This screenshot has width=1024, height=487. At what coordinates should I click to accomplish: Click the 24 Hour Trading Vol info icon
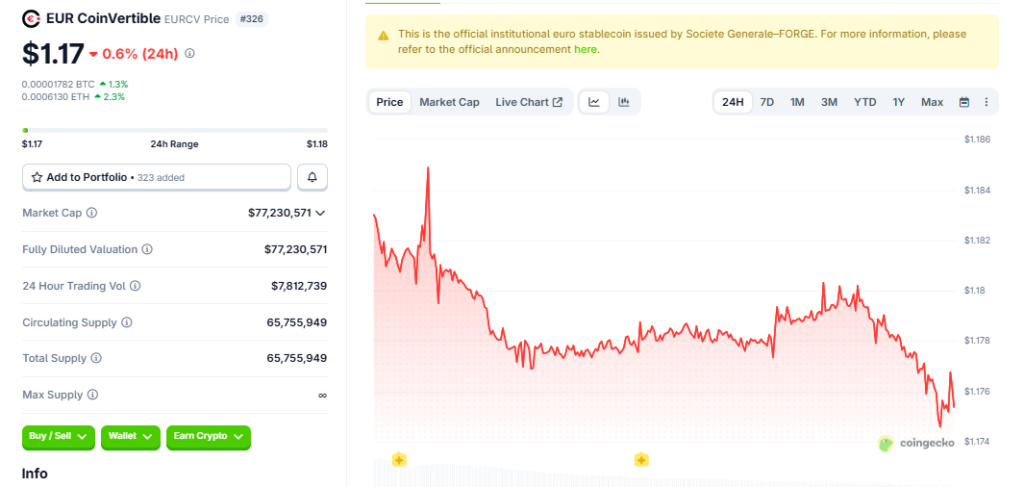(x=135, y=286)
